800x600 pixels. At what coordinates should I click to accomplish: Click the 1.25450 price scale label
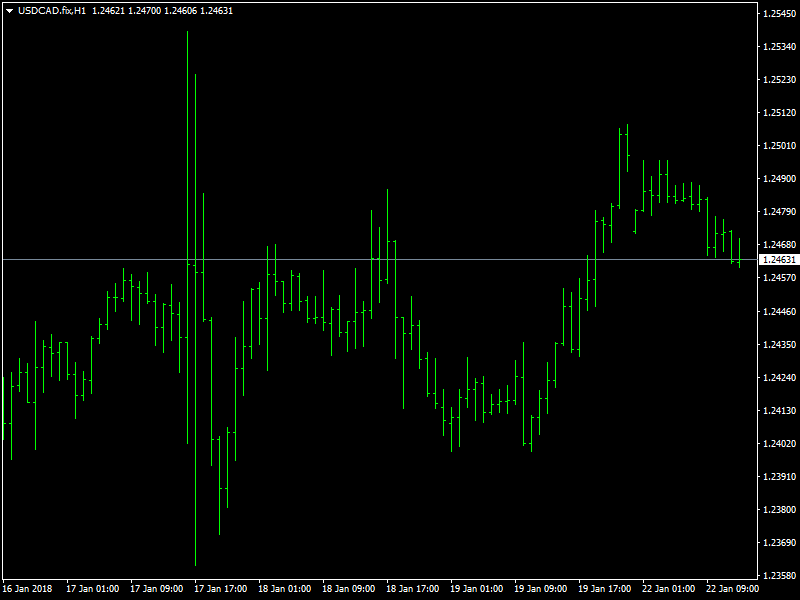(x=779, y=14)
